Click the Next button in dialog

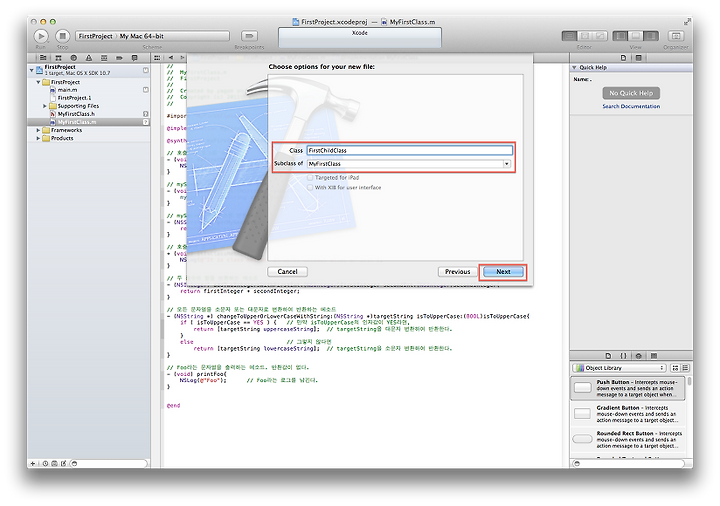pyautogui.click(x=503, y=272)
